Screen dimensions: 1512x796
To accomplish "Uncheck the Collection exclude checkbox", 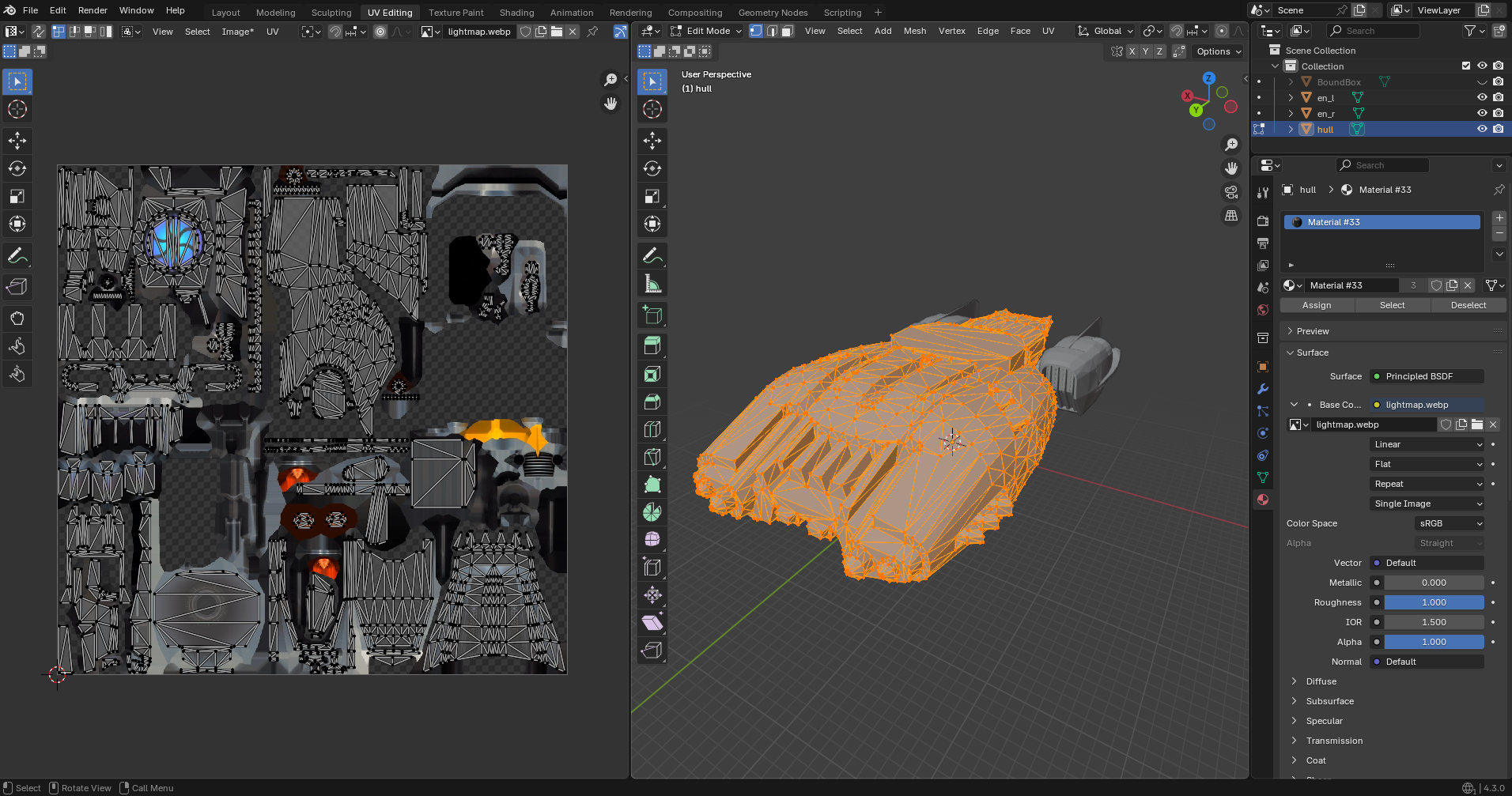I will [1466, 66].
